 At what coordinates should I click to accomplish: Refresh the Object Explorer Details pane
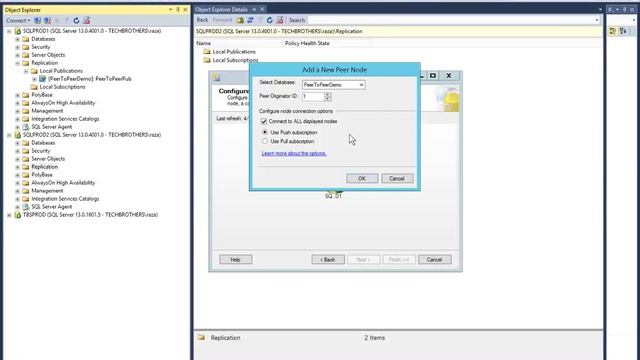269,20
